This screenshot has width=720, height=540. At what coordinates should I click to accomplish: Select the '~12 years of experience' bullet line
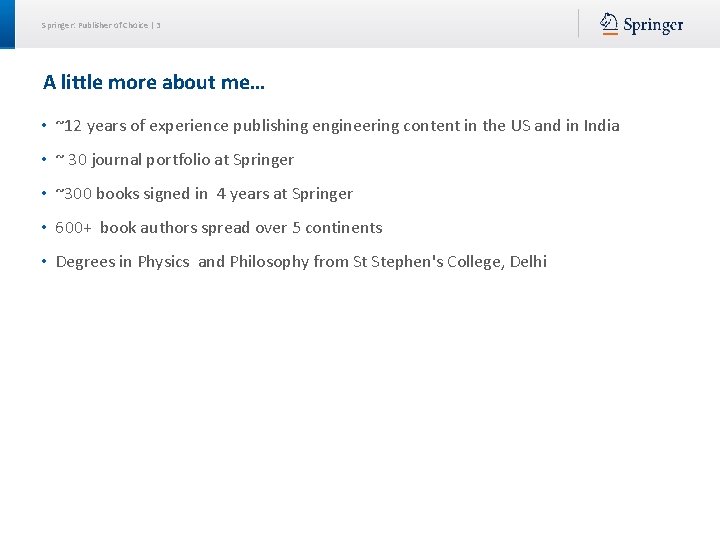tap(338, 125)
